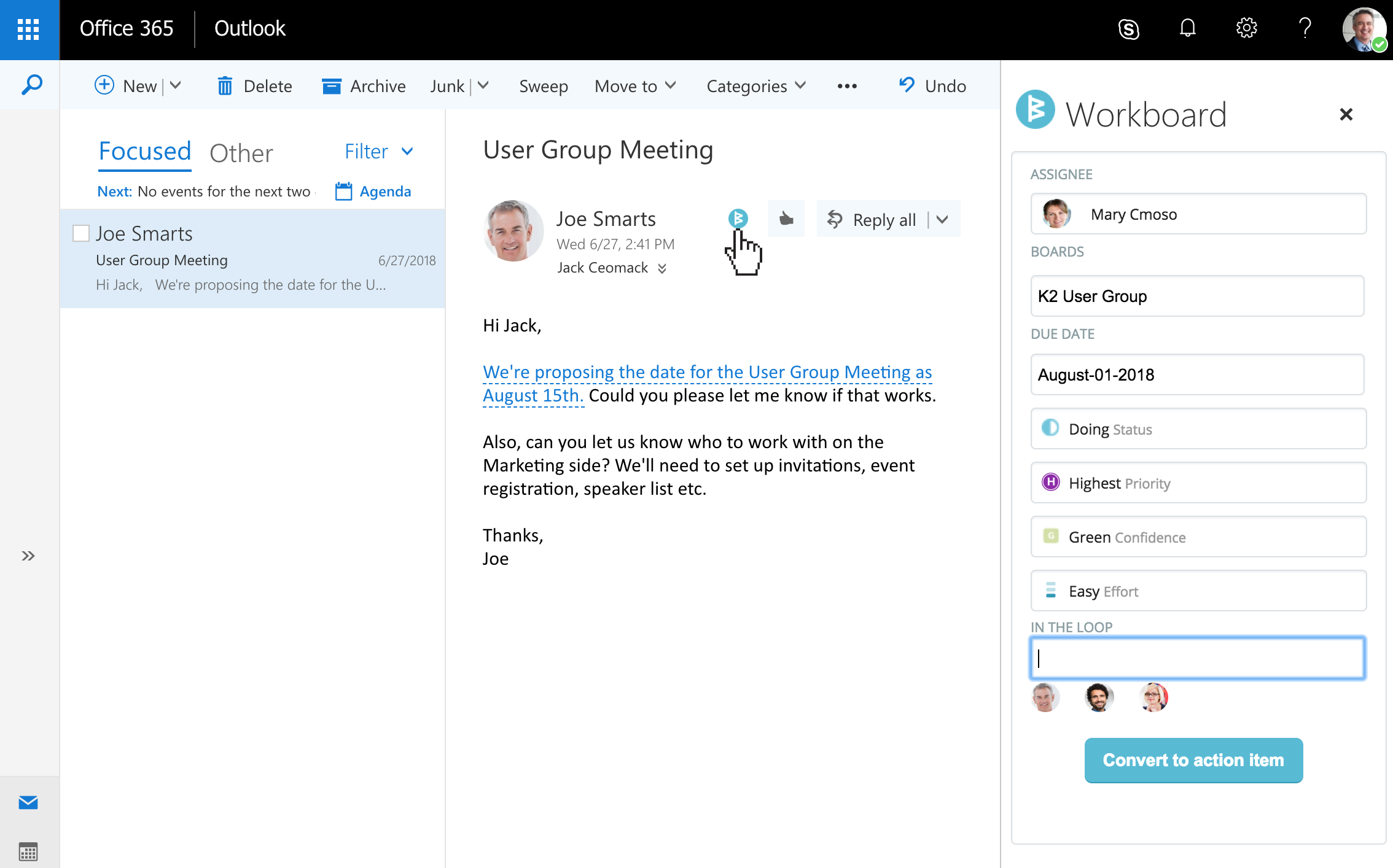
Task: Click the New message button
Action: tap(125, 86)
